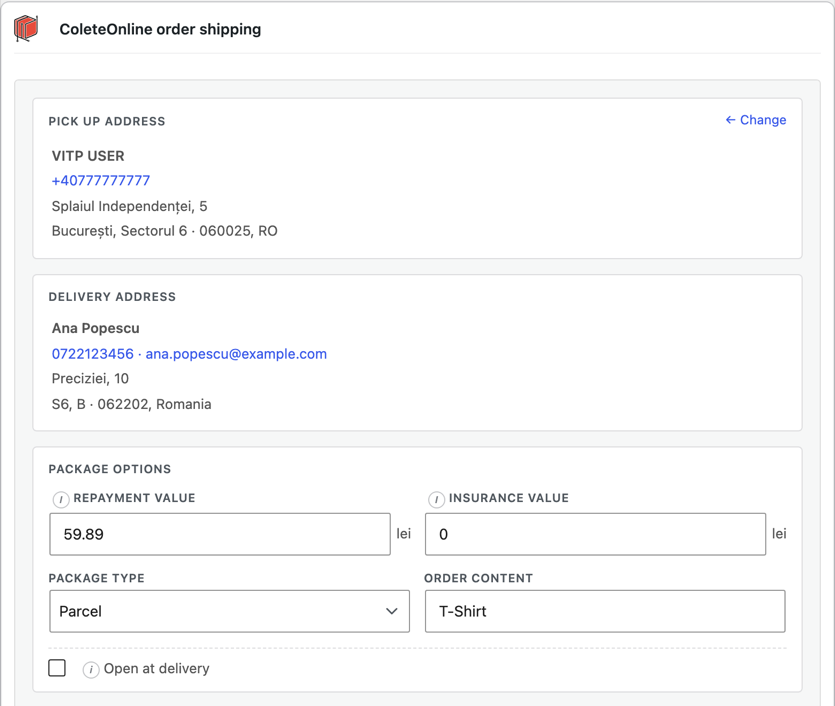This screenshot has width=835, height=706.
Task: Click the Repayment Value info icon
Action: click(x=61, y=499)
